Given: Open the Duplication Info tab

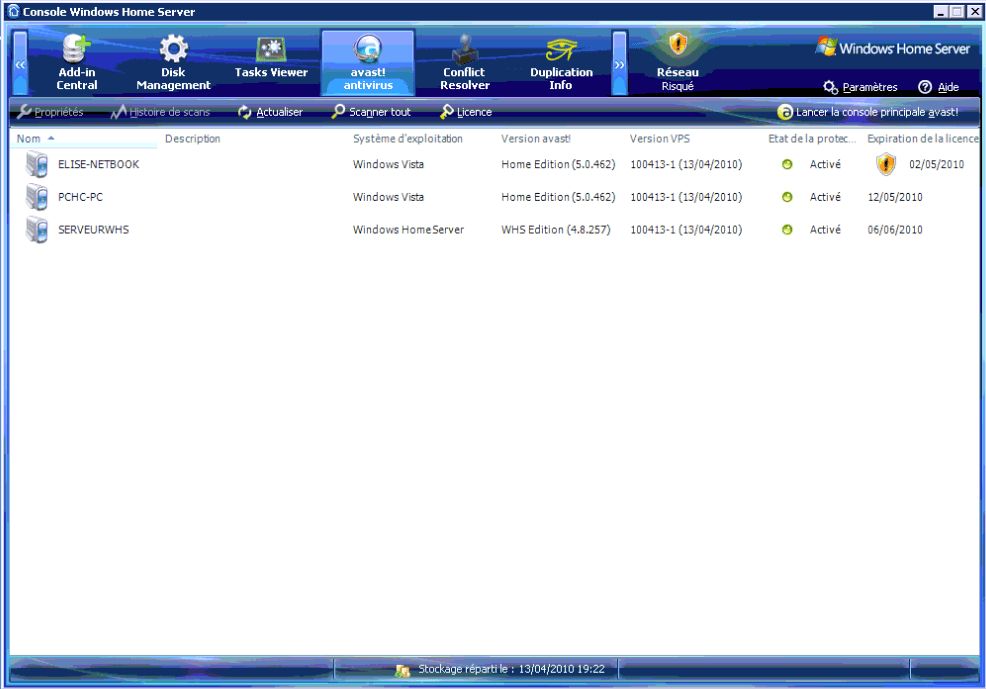Looking at the screenshot, I should click(x=561, y=63).
